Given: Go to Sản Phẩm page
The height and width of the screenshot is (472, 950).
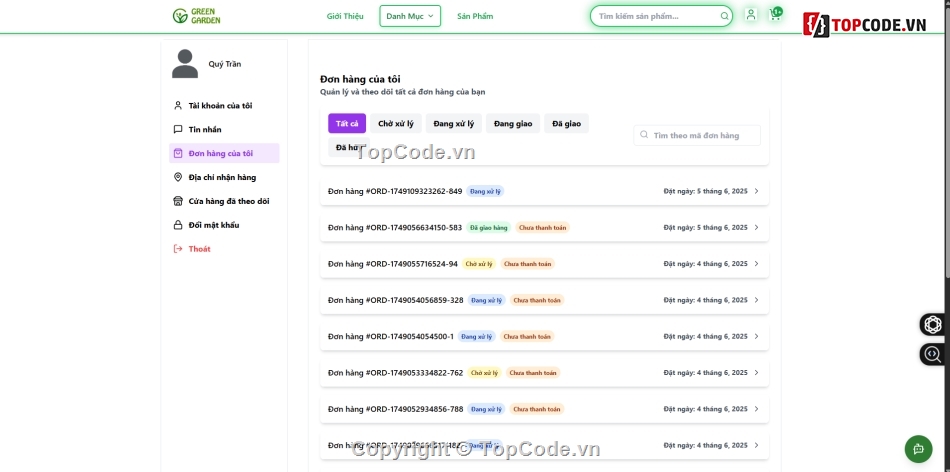Looking at the screenshot, I should pyautogui.click(x=475, y=16).
